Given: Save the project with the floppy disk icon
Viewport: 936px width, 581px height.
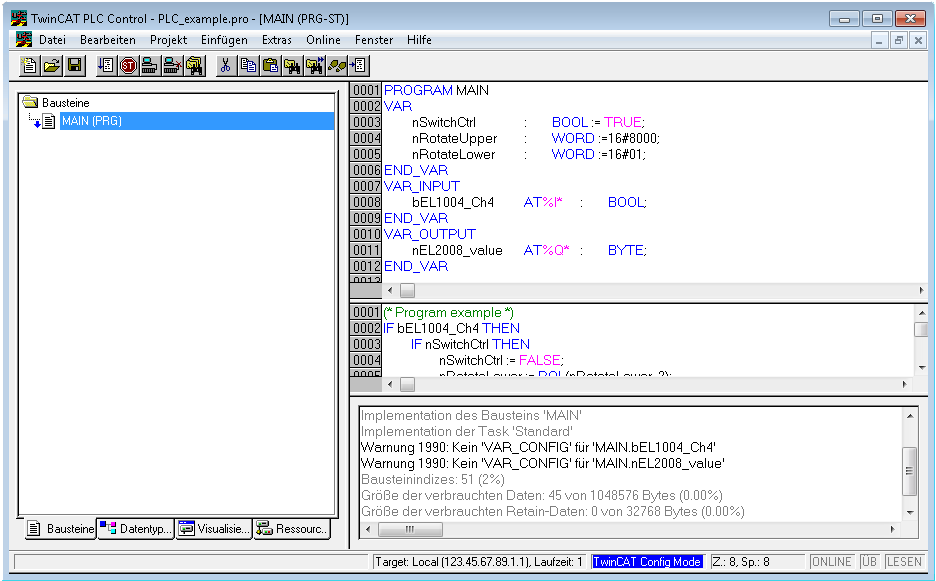Looking at the screenshot, I should tap(74, 66).
